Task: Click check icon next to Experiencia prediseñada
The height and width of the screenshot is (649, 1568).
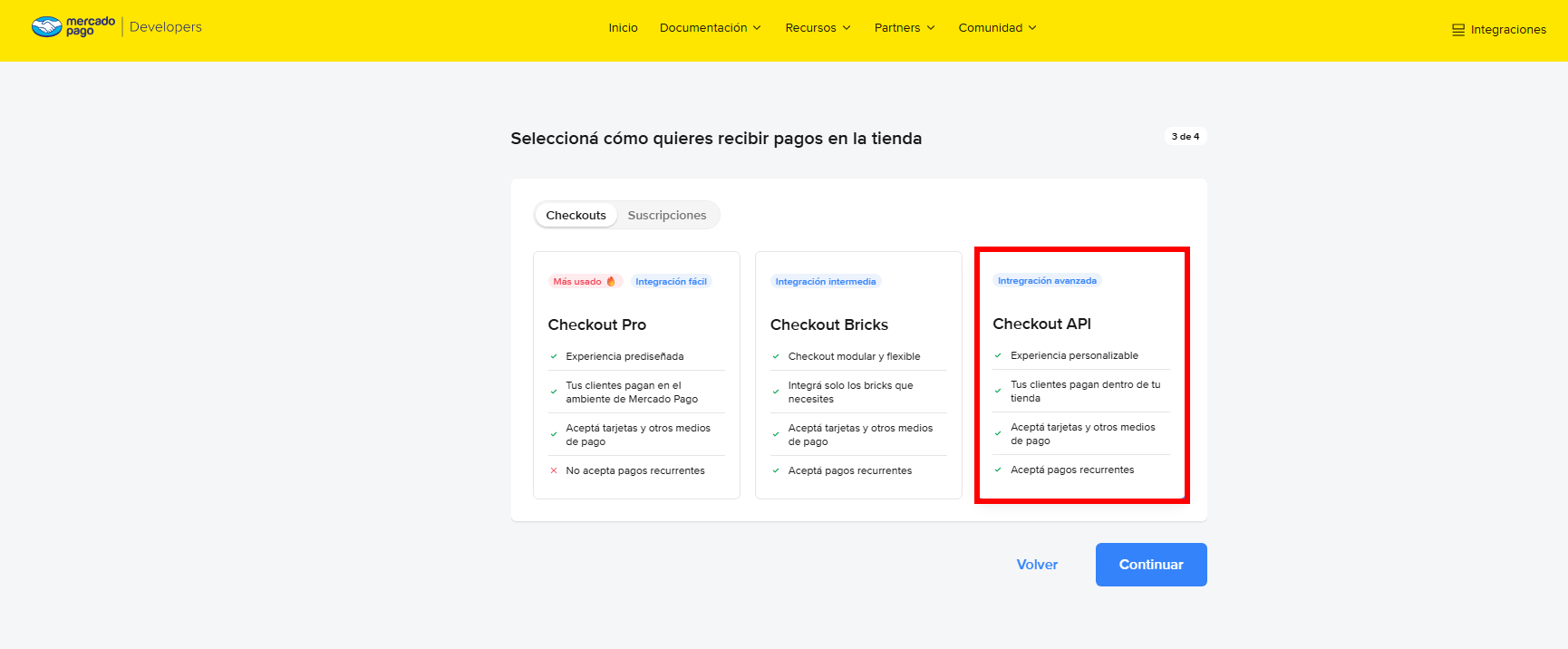Action: click(x=554, y=356)
